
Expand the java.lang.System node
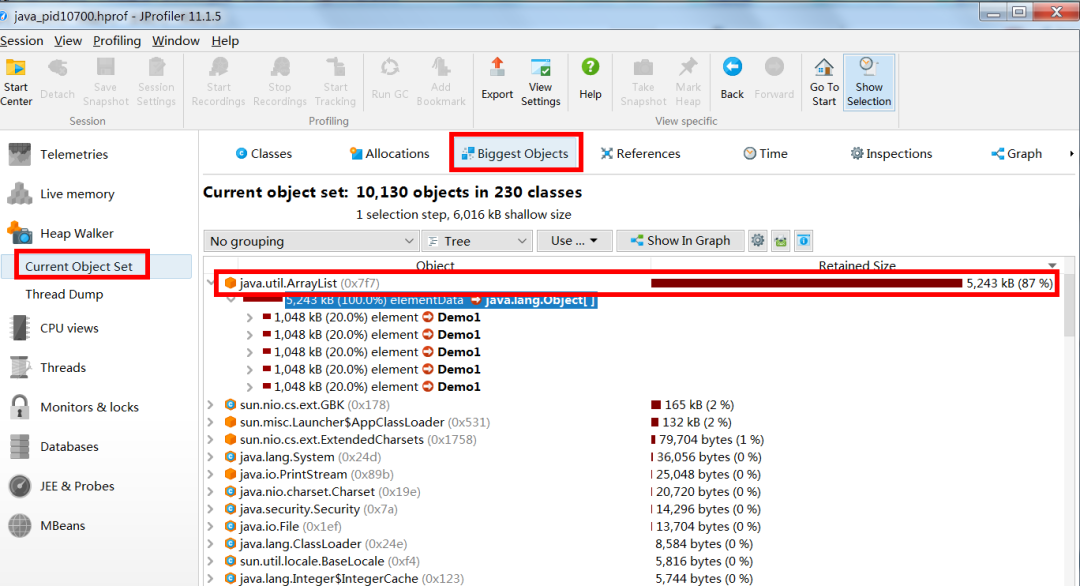click(211, 457)
